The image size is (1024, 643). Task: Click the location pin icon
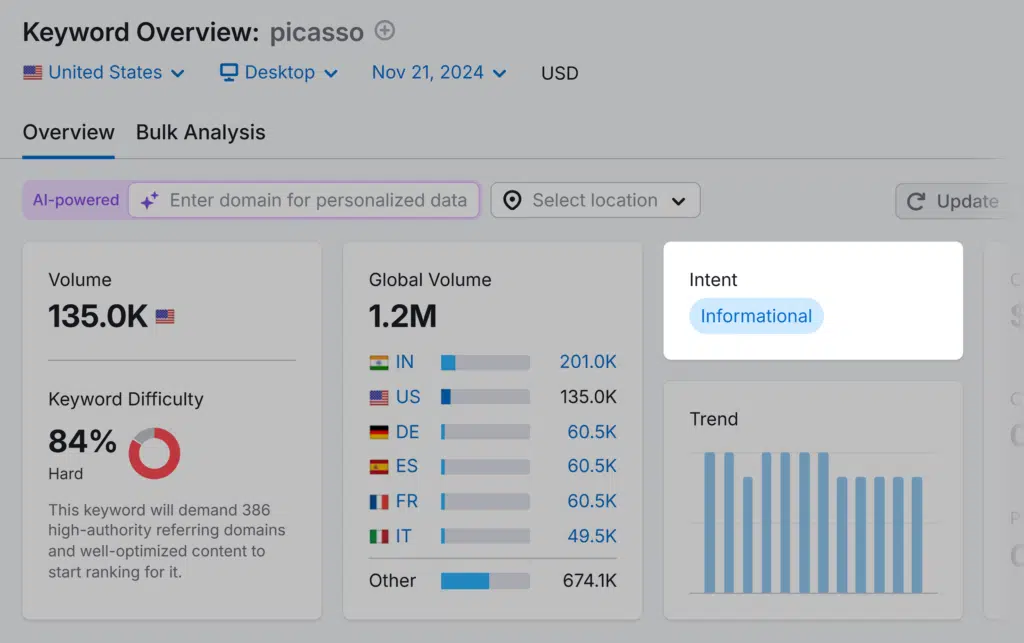(x=513, y=201)
